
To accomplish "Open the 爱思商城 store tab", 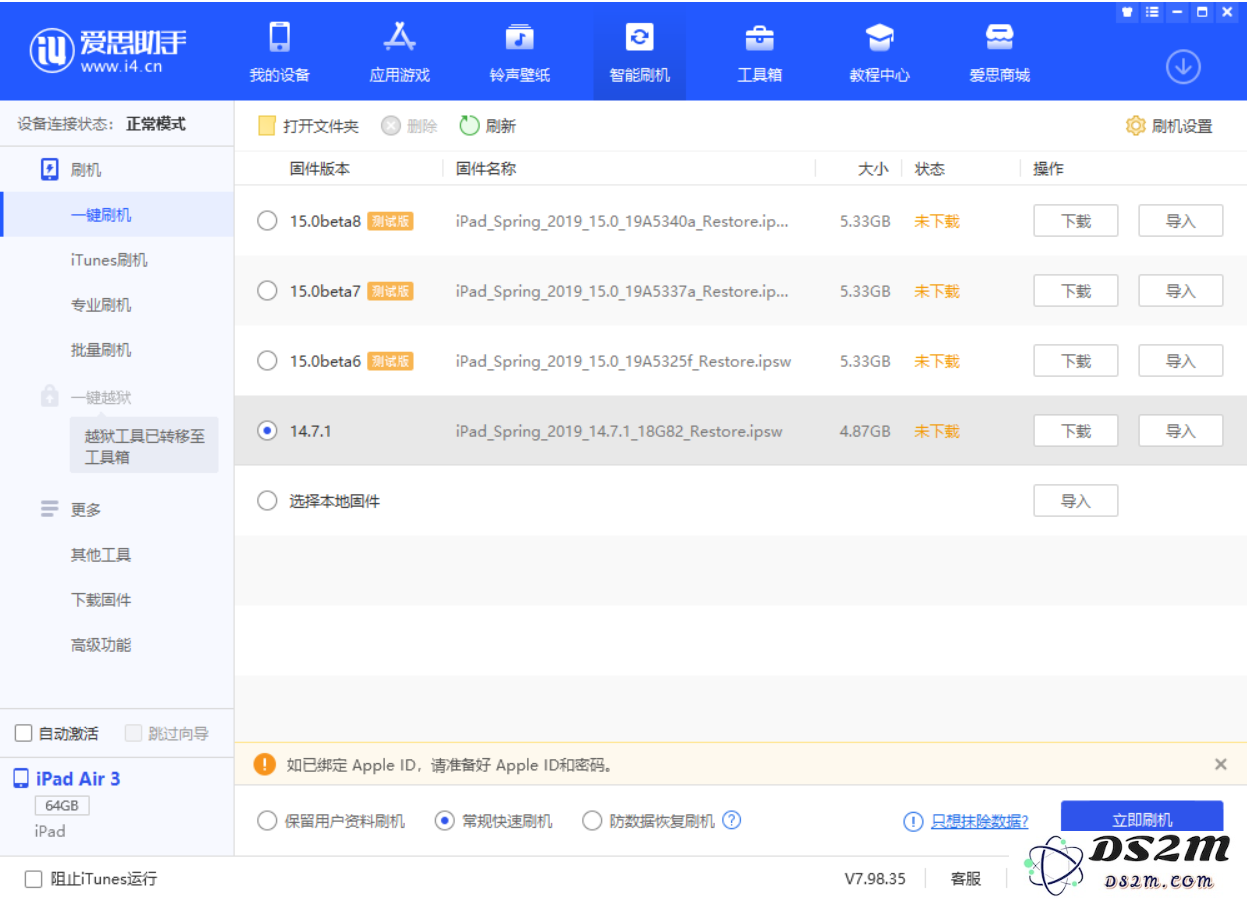I will tap(999, 53).
